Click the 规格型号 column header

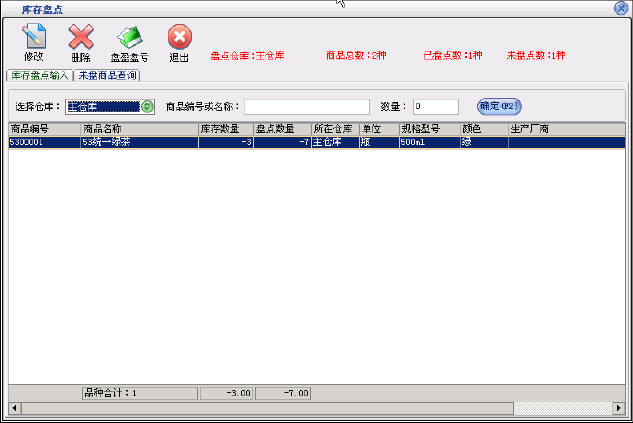tap(428, 129)
